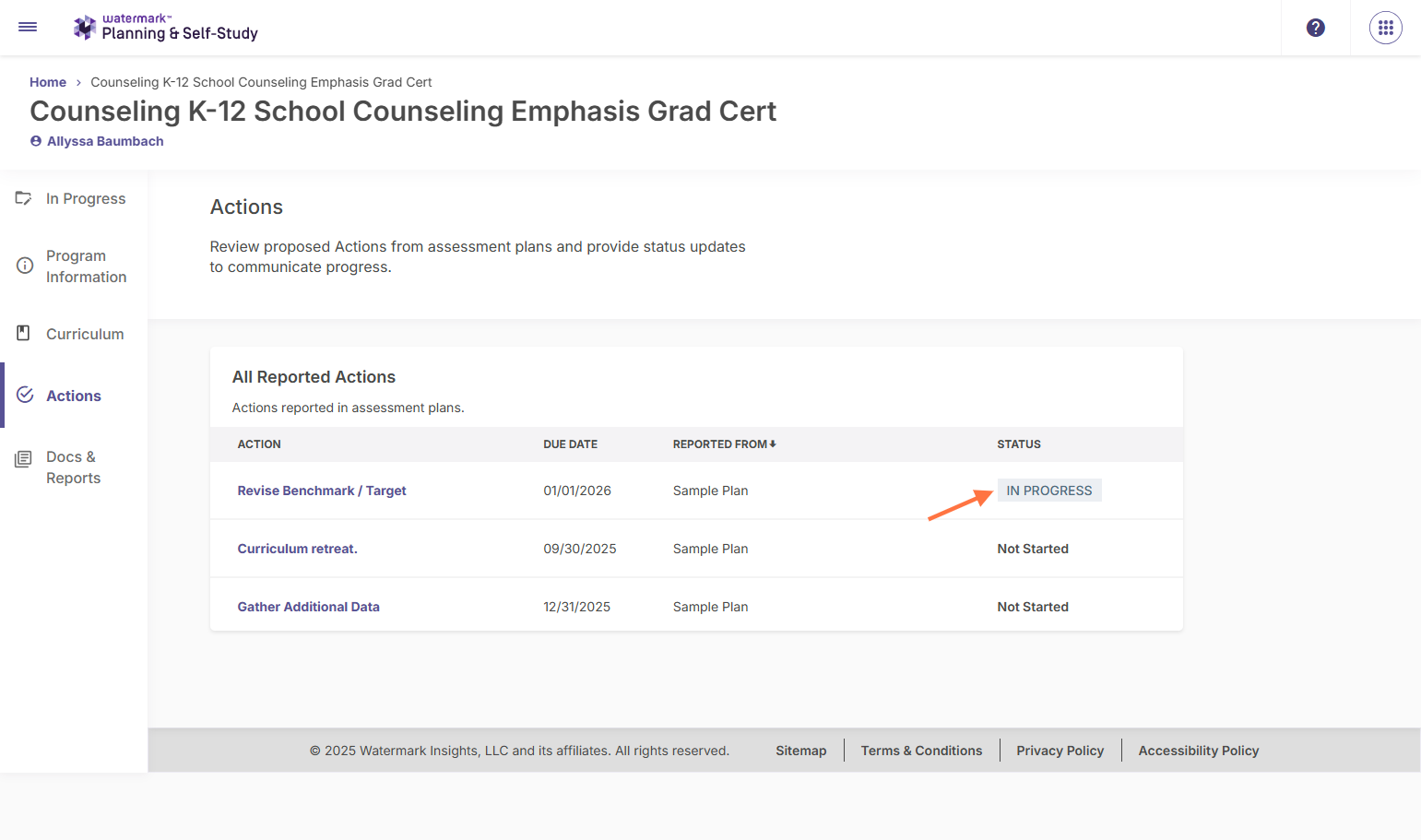This screenshot has width=1421, height=840.
Task: Sort by the Reported From arrow
Action: point(773,444)
